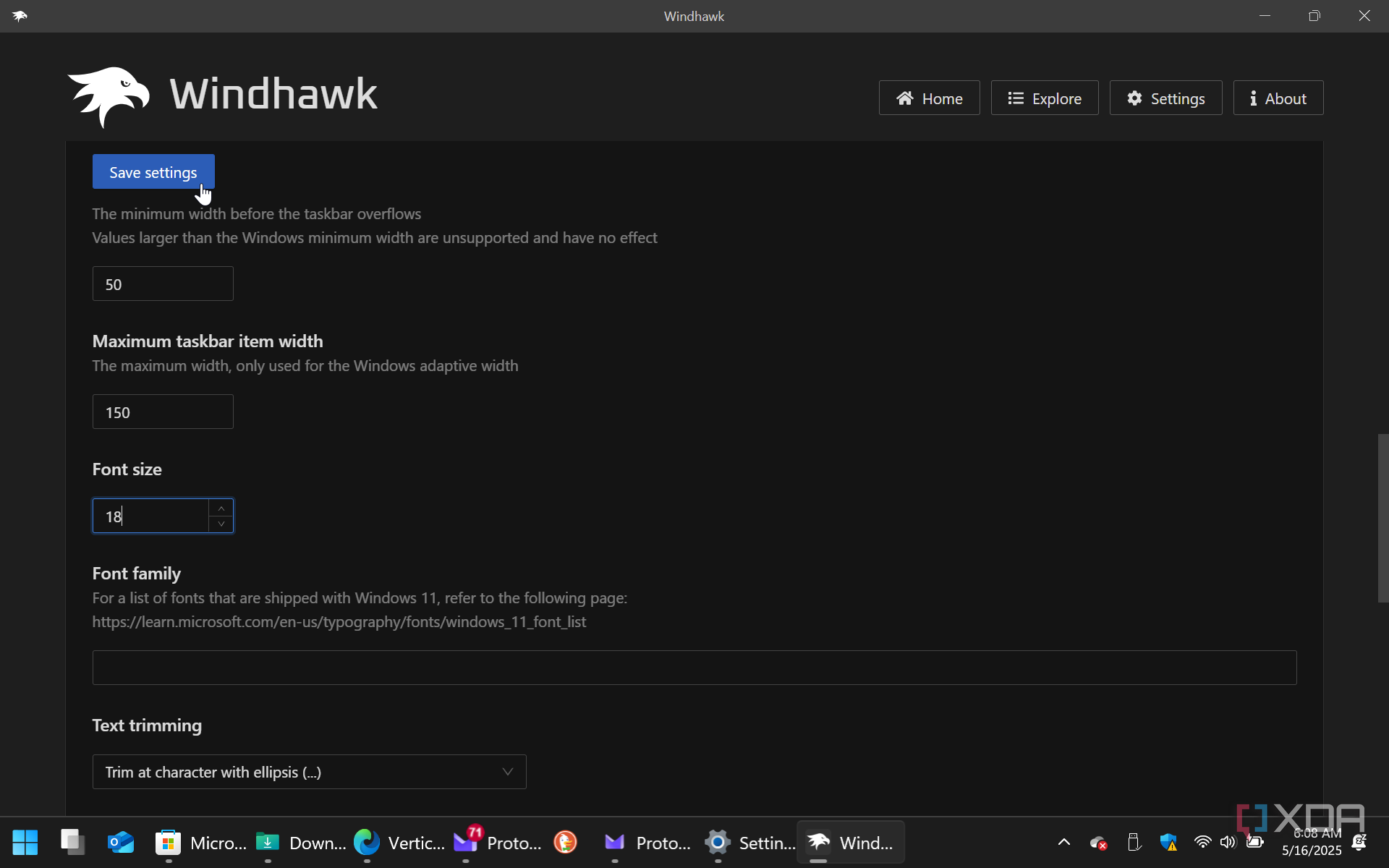
Task: Switch to the Microsoft Store taskbar item
Action: 200,843
